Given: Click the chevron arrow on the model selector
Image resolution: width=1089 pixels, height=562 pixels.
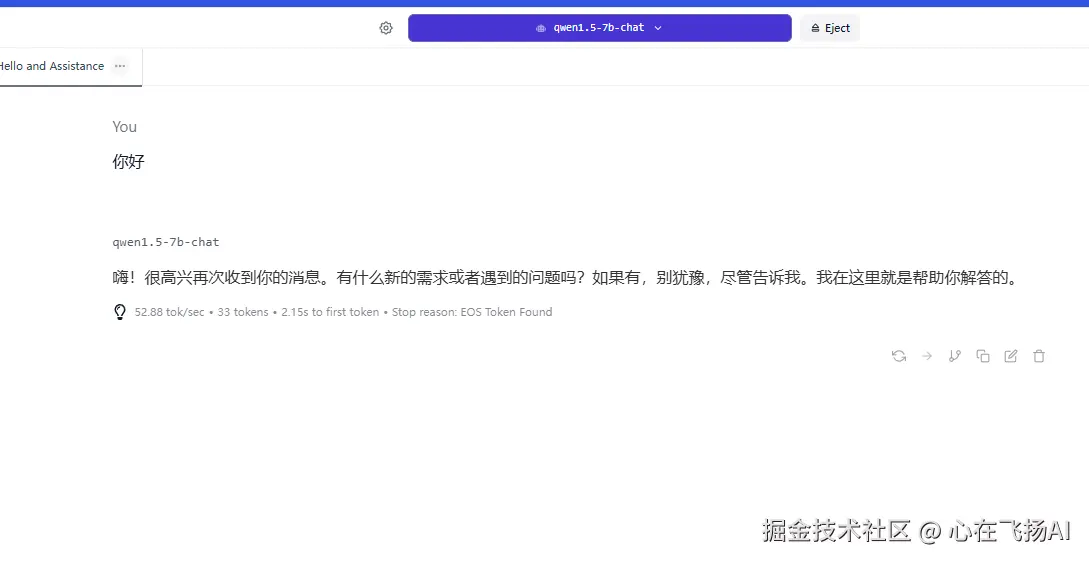Looking at the screenshot, I should (x=658, y=28).
